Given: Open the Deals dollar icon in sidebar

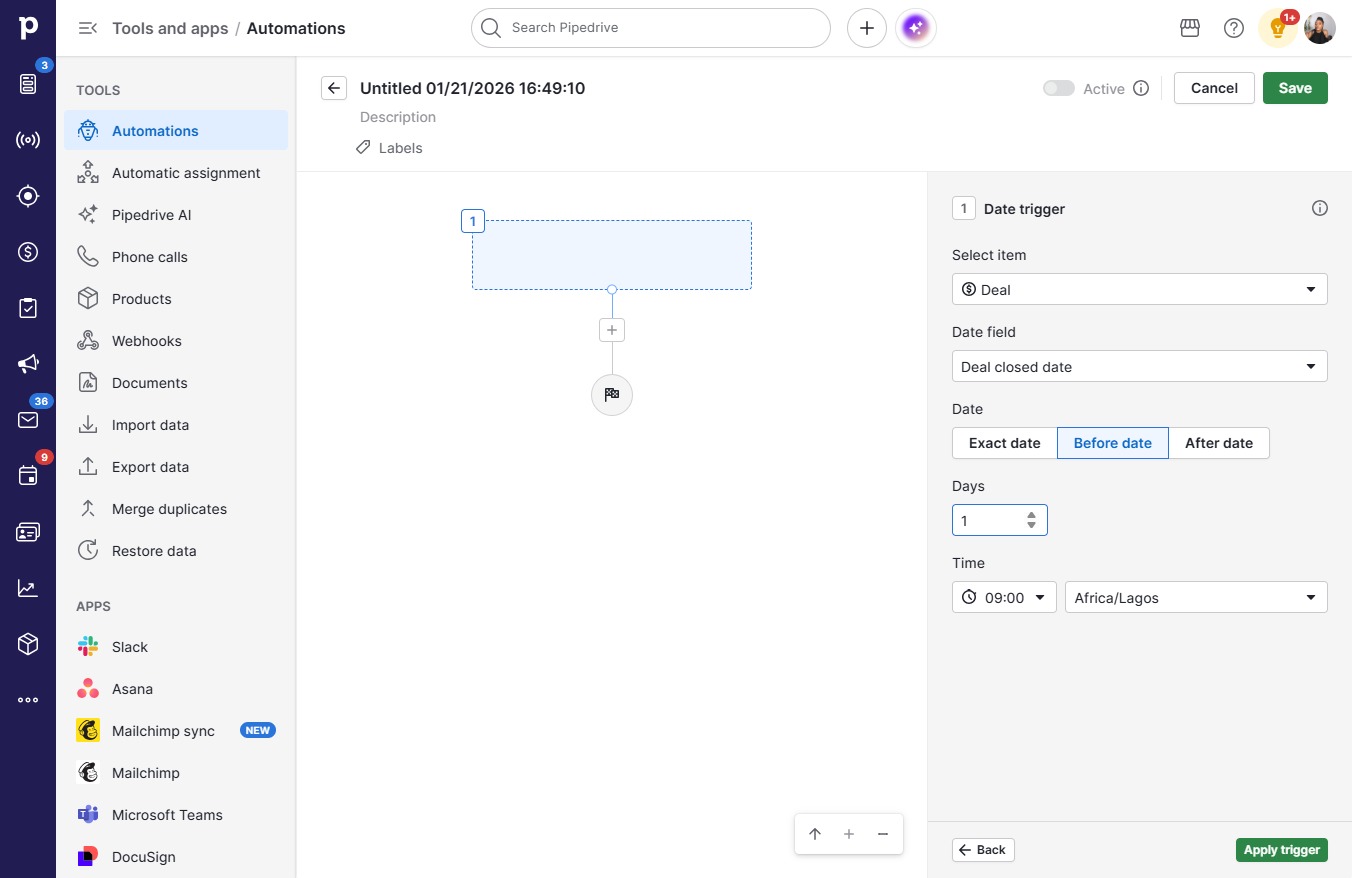Looking at the screenshot, I should [28, 252].
